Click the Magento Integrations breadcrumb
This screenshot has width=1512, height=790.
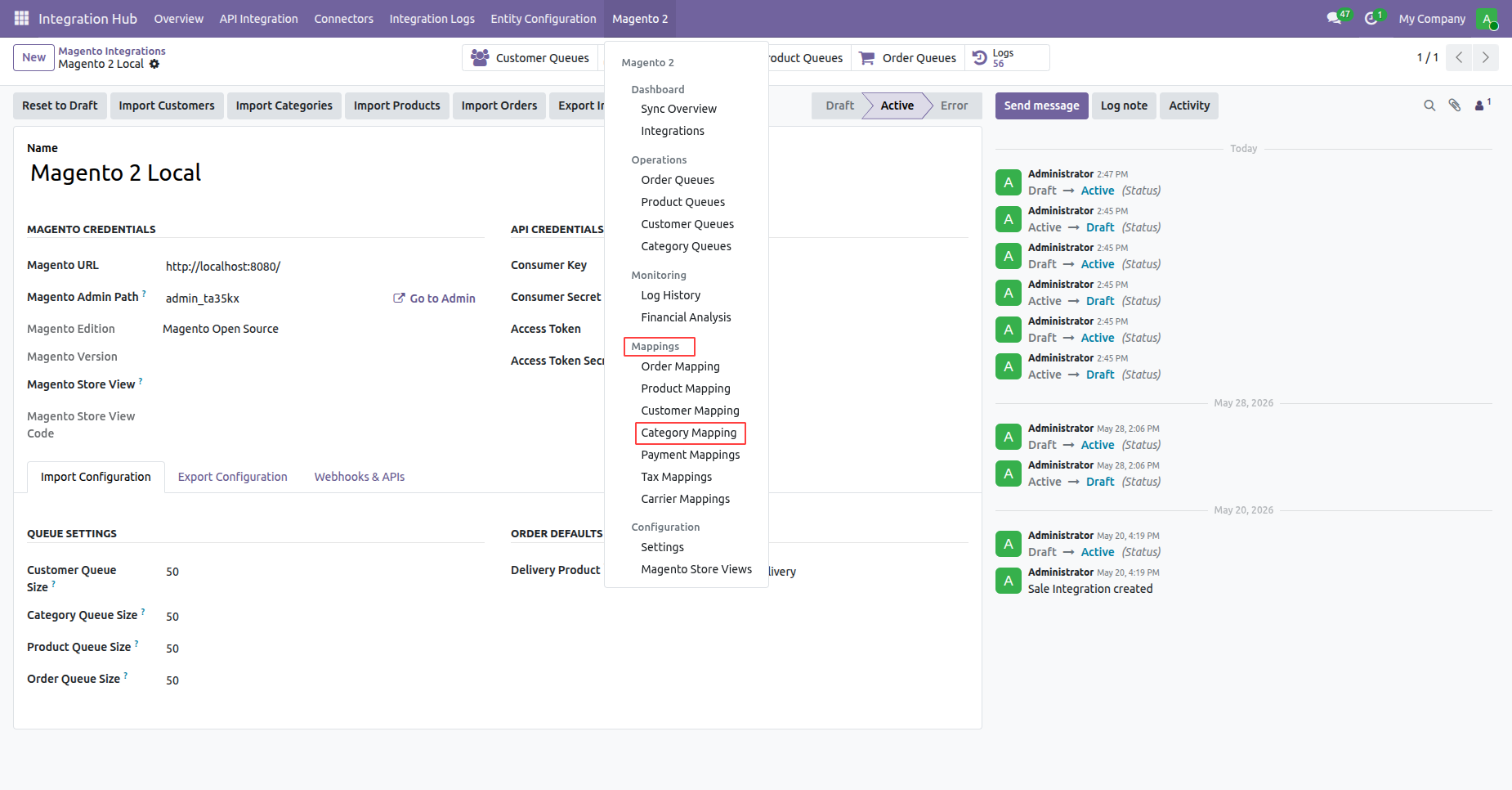[112, 51]
